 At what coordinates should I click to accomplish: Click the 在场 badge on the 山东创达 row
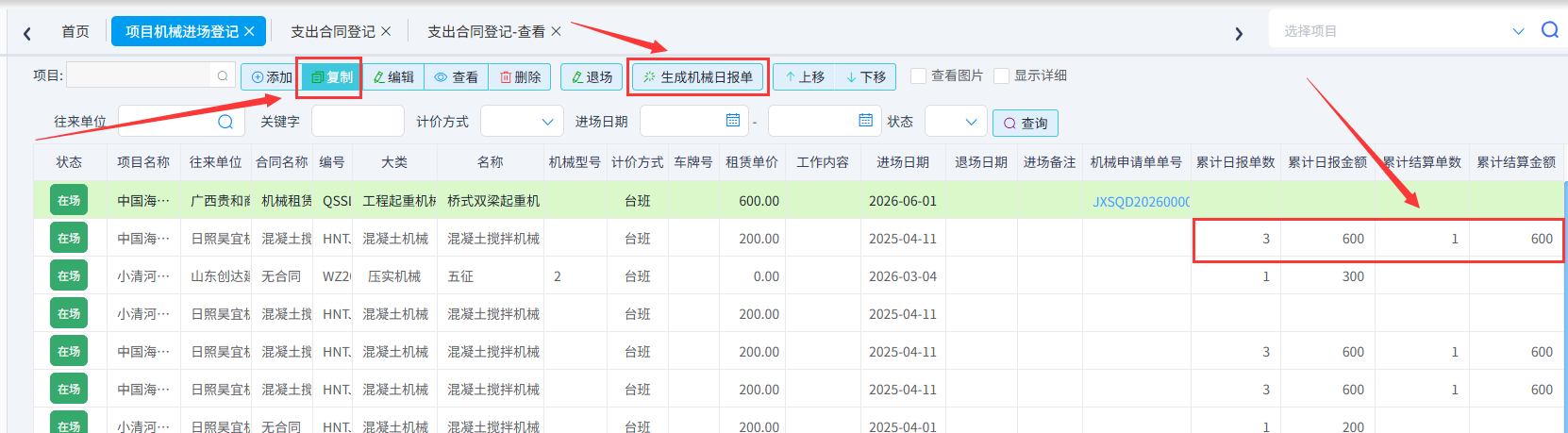coord(69,275)
